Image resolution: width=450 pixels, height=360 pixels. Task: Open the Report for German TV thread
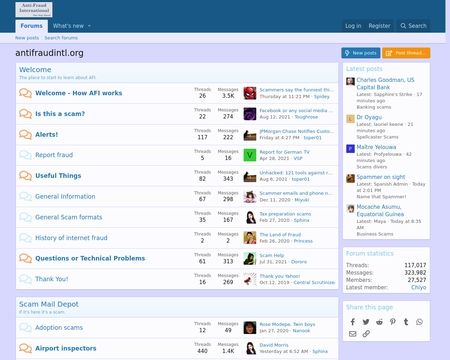pos(284,152)
